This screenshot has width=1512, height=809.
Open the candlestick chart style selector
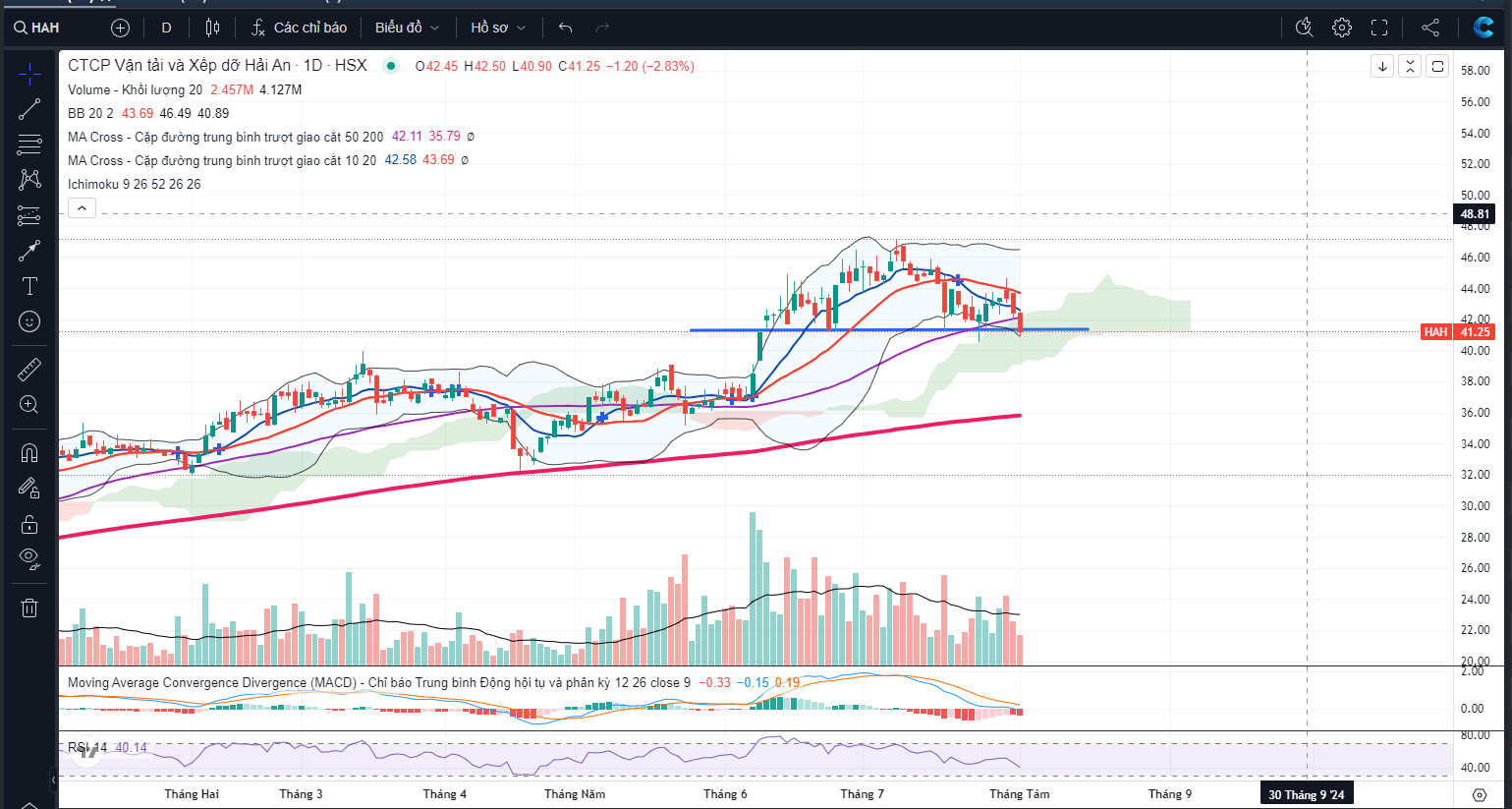pos(213,28)
